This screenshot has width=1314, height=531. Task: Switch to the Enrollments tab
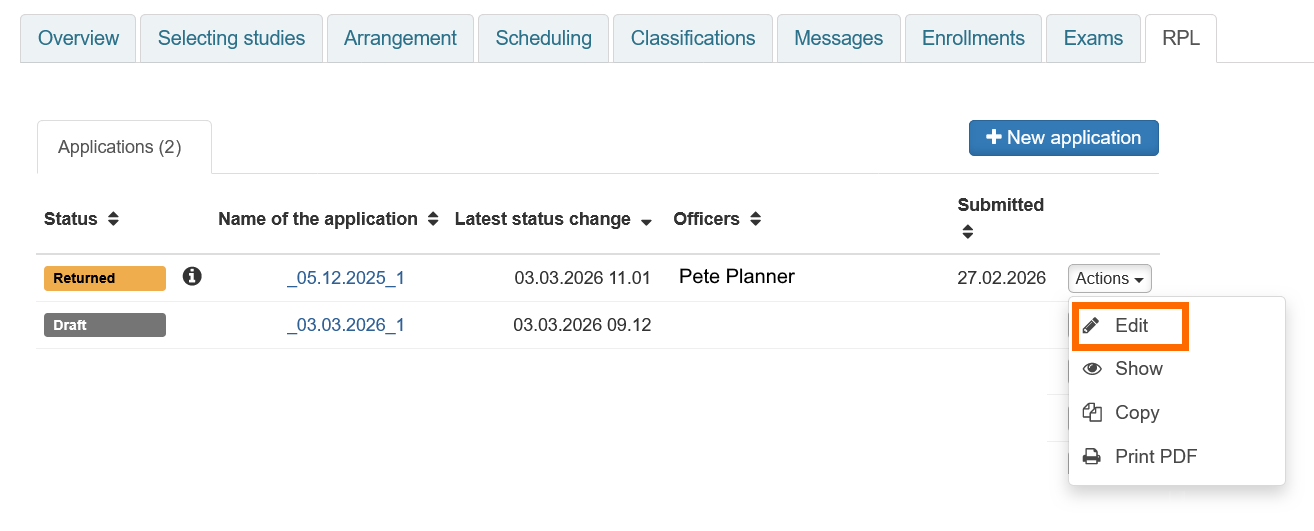(x=973, y=38)
